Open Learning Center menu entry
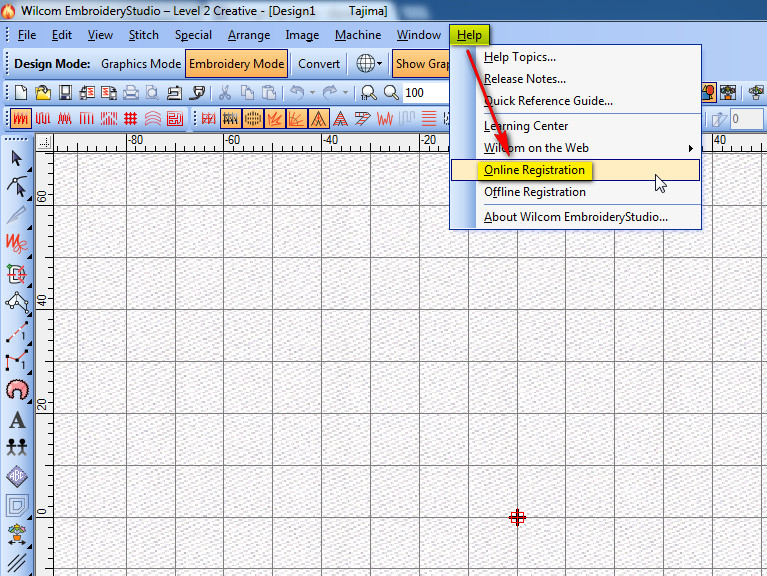Screen dimensions: 767x576 (x=575, y=126)
